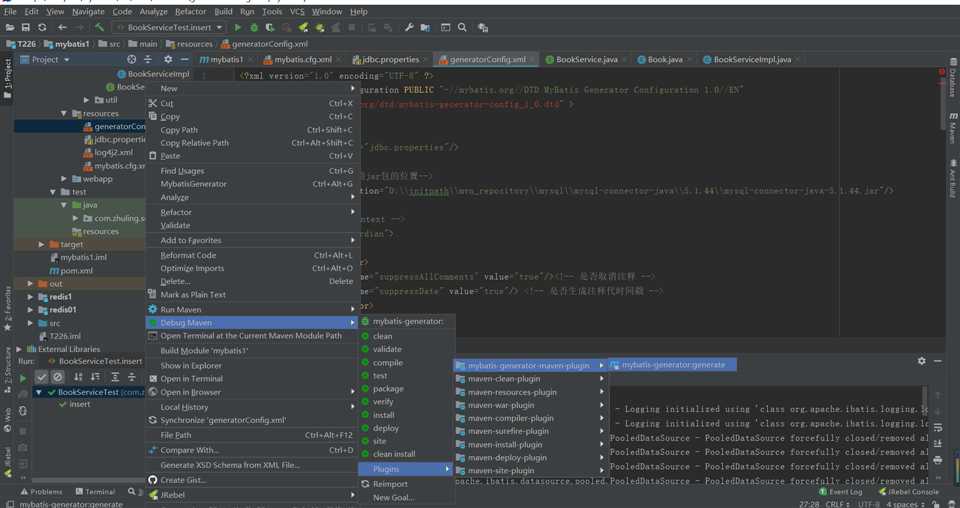Hide the Project panel with minus icon
The image size is (960, 508).
click(185, 59)
